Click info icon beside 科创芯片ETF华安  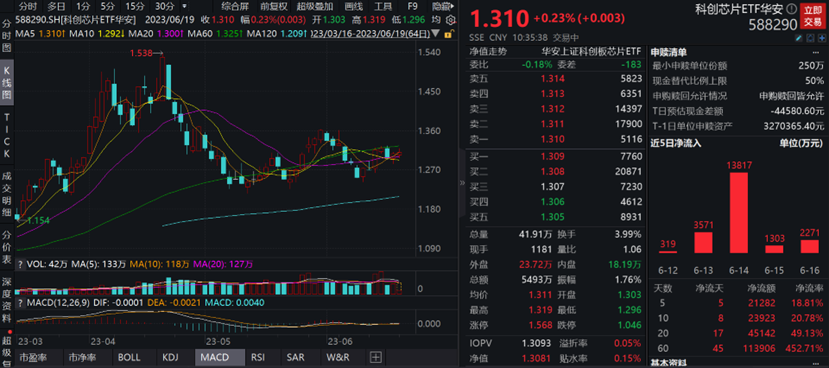pyautogui.click(x=791, y=8)
